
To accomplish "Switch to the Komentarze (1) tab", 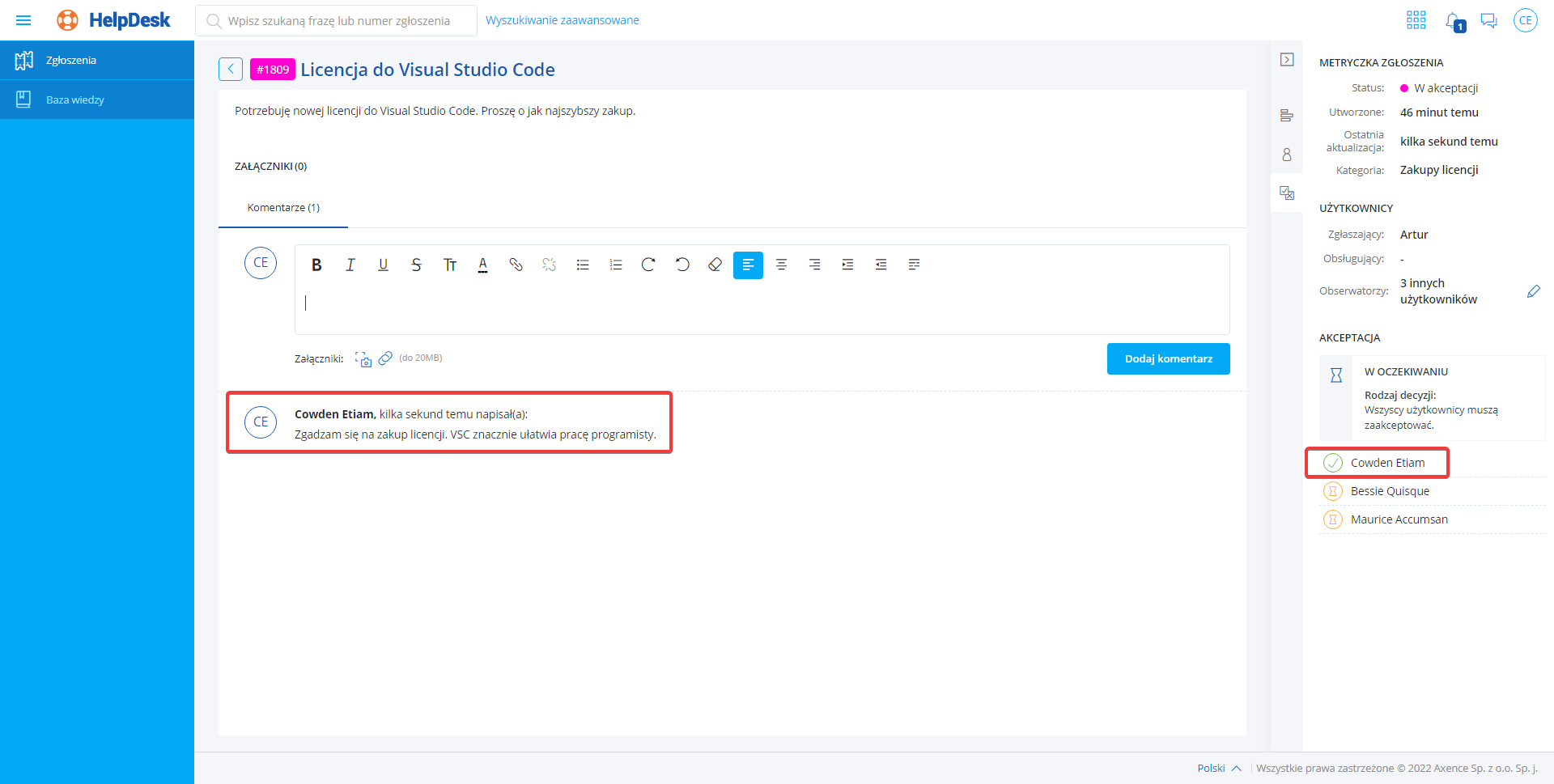I will [283, 208].
